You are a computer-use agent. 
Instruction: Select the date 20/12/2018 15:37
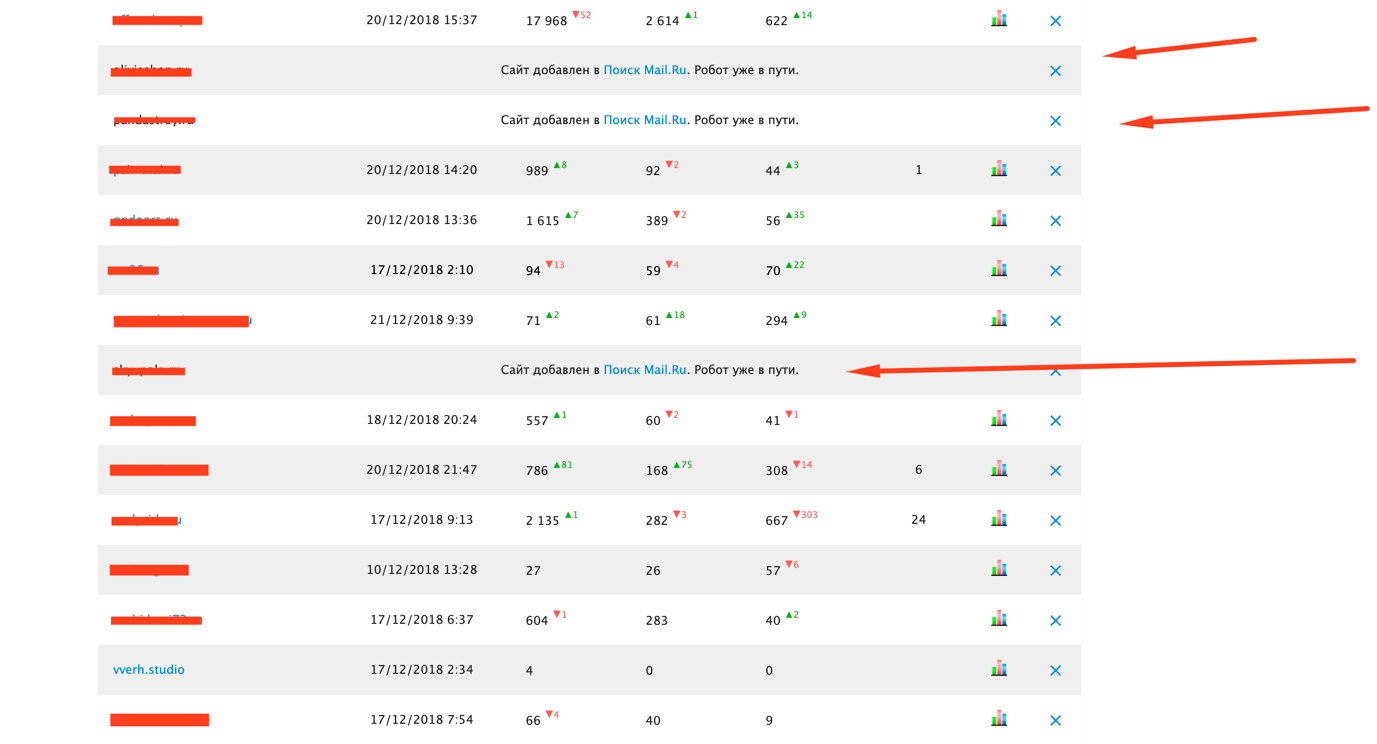click(x=421, y=20)
